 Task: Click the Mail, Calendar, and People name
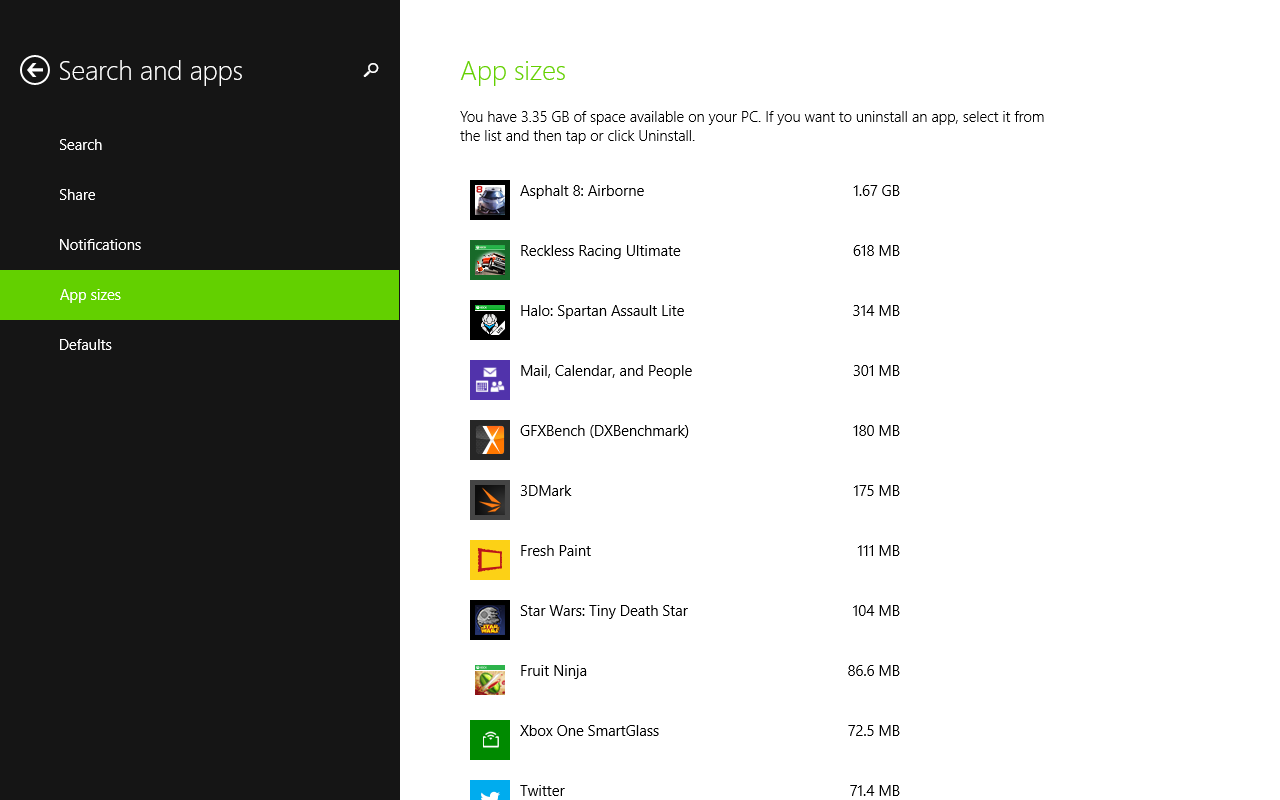click(x=606, y=371)
